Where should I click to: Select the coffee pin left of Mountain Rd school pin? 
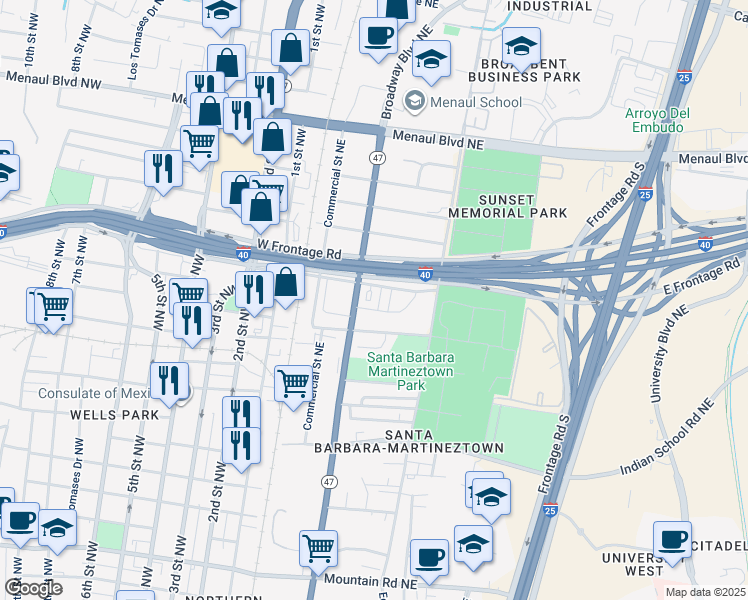coord(429,560)
